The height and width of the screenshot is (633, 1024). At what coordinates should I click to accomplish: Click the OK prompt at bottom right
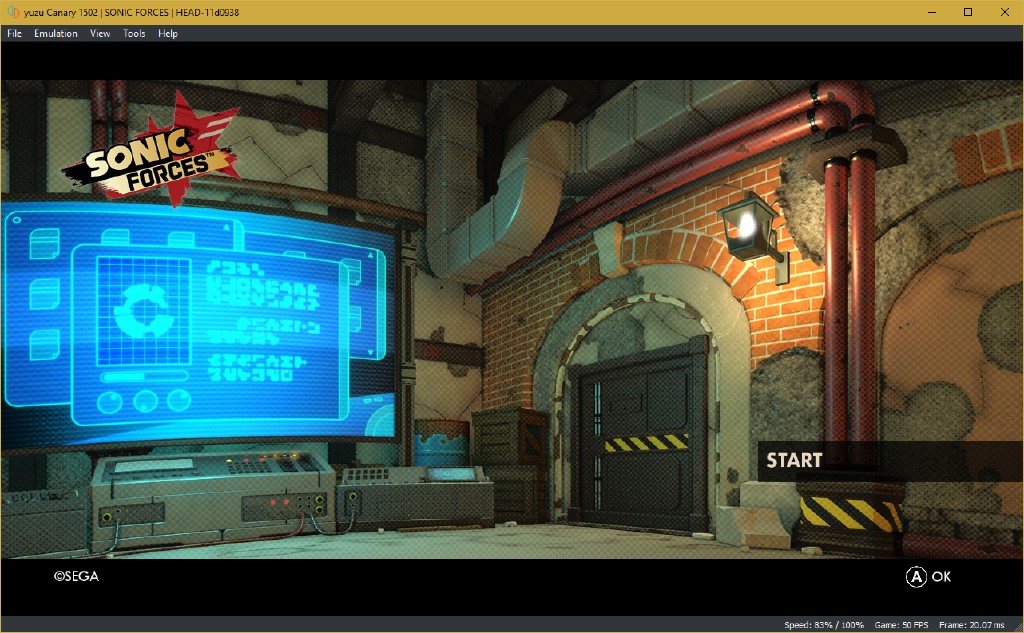tap(927, 577)
